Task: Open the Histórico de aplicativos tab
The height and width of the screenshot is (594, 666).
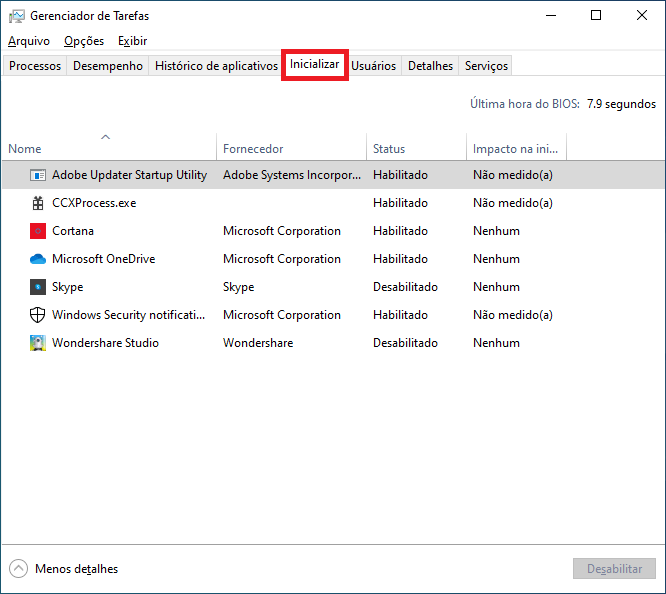Action: click(216, 66)
